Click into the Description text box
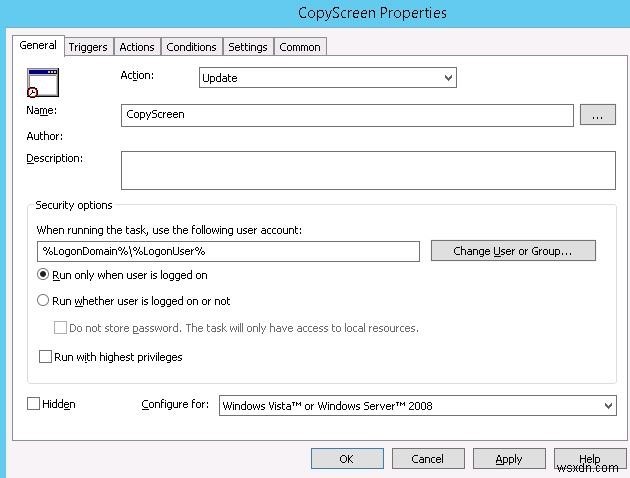This screenshot has width=630, height=478. coord(367,170)
